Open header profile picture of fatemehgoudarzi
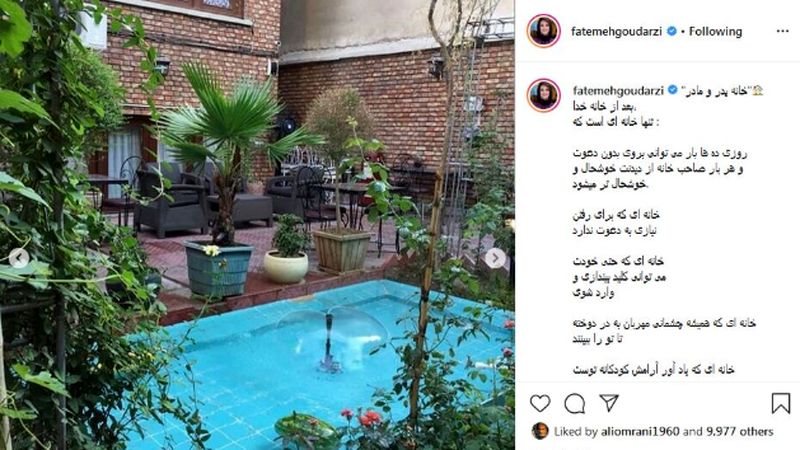Viewport: 800px width, 450px height. (x=544, y=31)
